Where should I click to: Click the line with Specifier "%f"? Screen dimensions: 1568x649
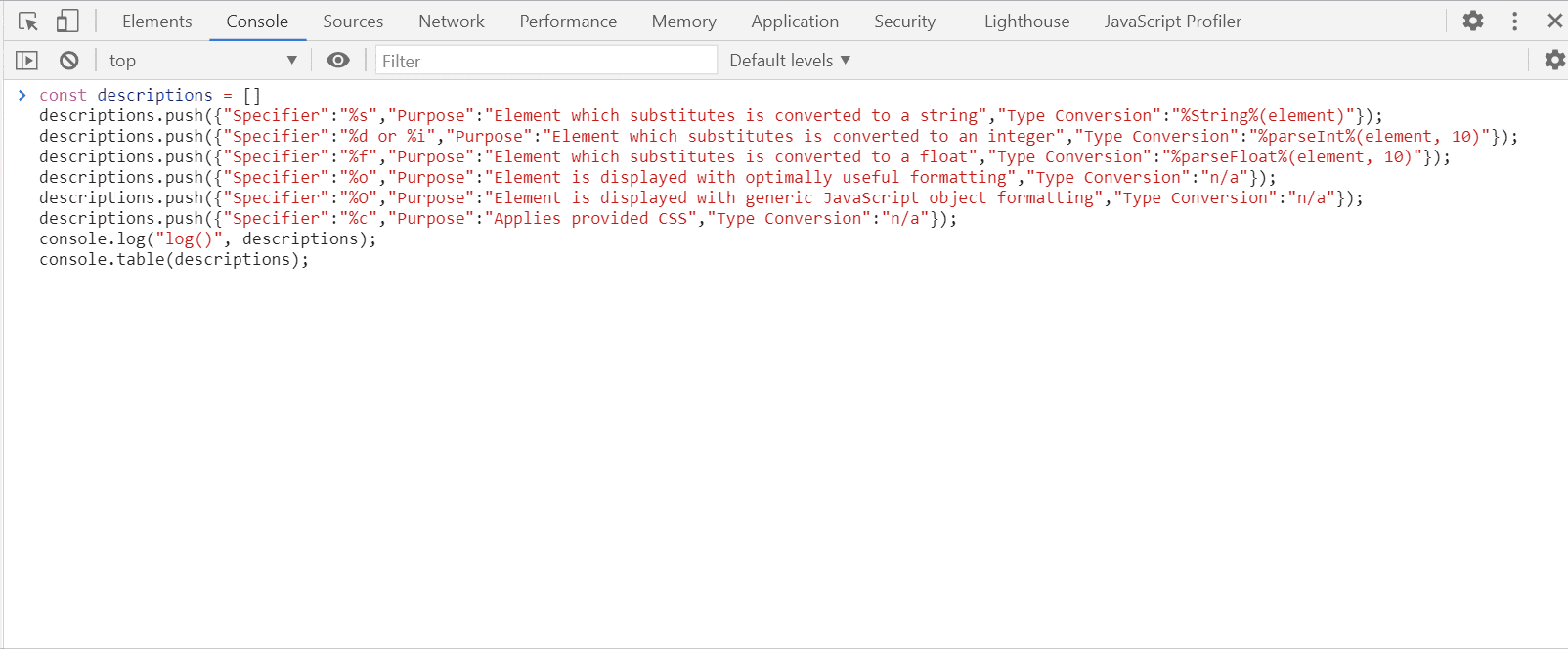[x=745, y=156]
